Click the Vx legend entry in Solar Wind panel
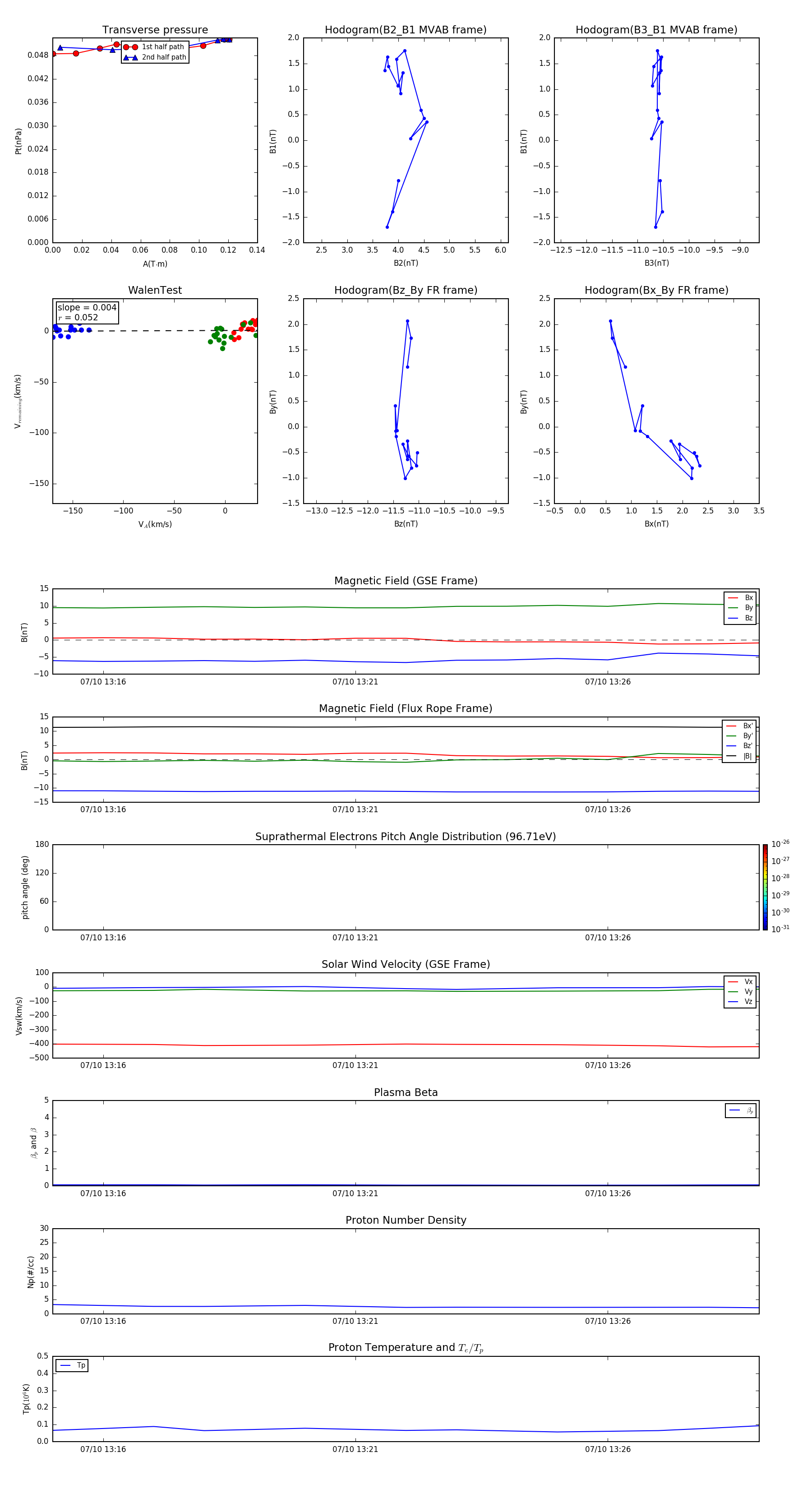The width and height of the screenshot is (812, 1489). 740,981
